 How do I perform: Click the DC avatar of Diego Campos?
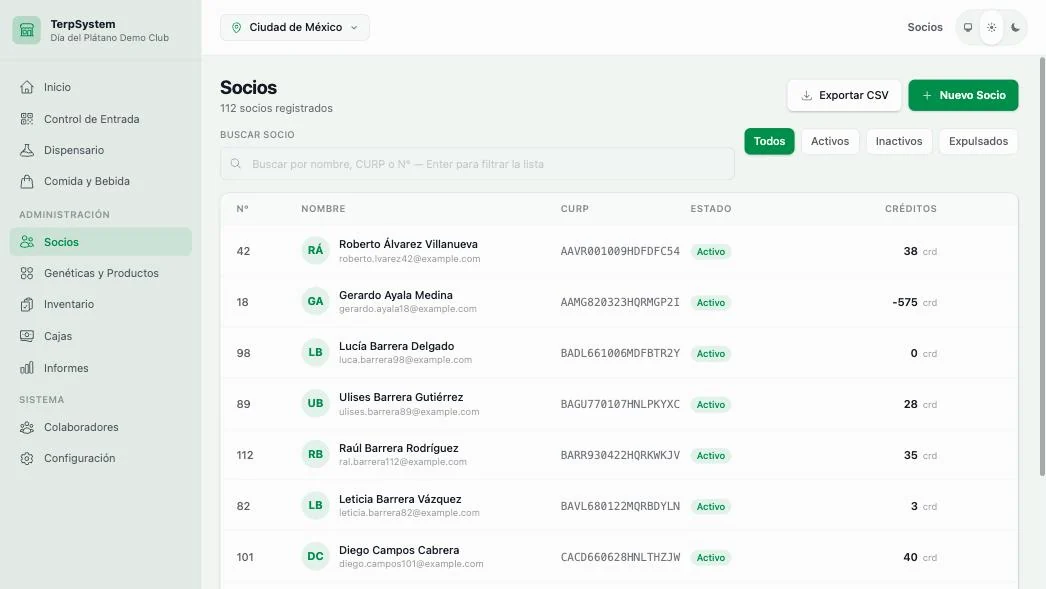(x=316, y=556)
